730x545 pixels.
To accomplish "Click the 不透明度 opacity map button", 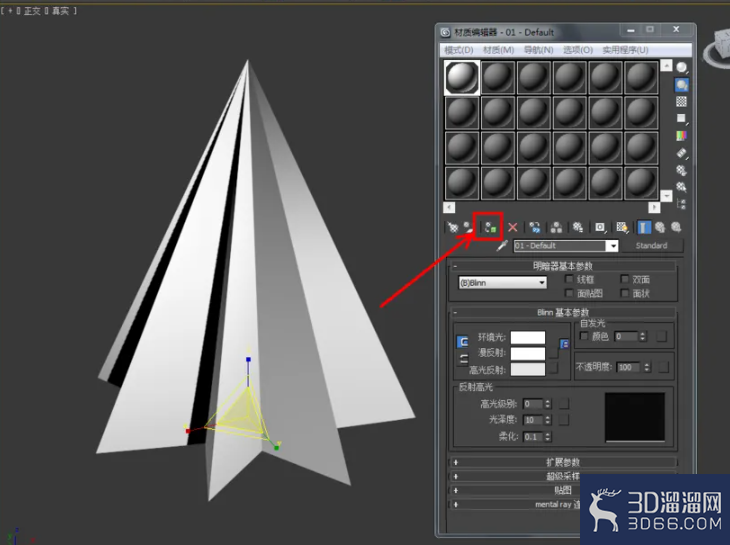I will click(663, 367).
